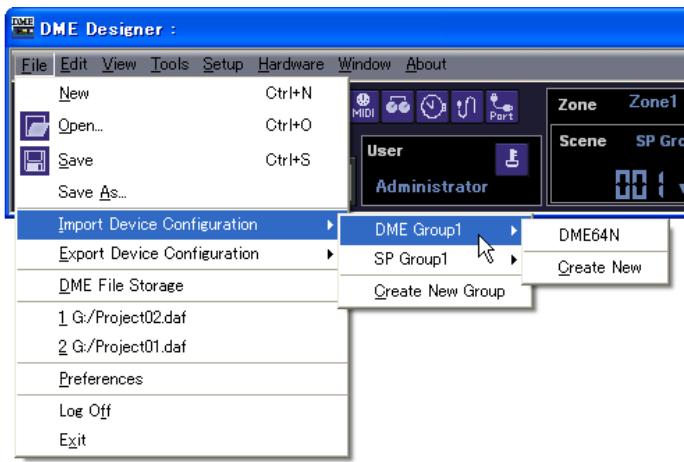Open the Edit menu
684x462 pixels.
(74, 65)
